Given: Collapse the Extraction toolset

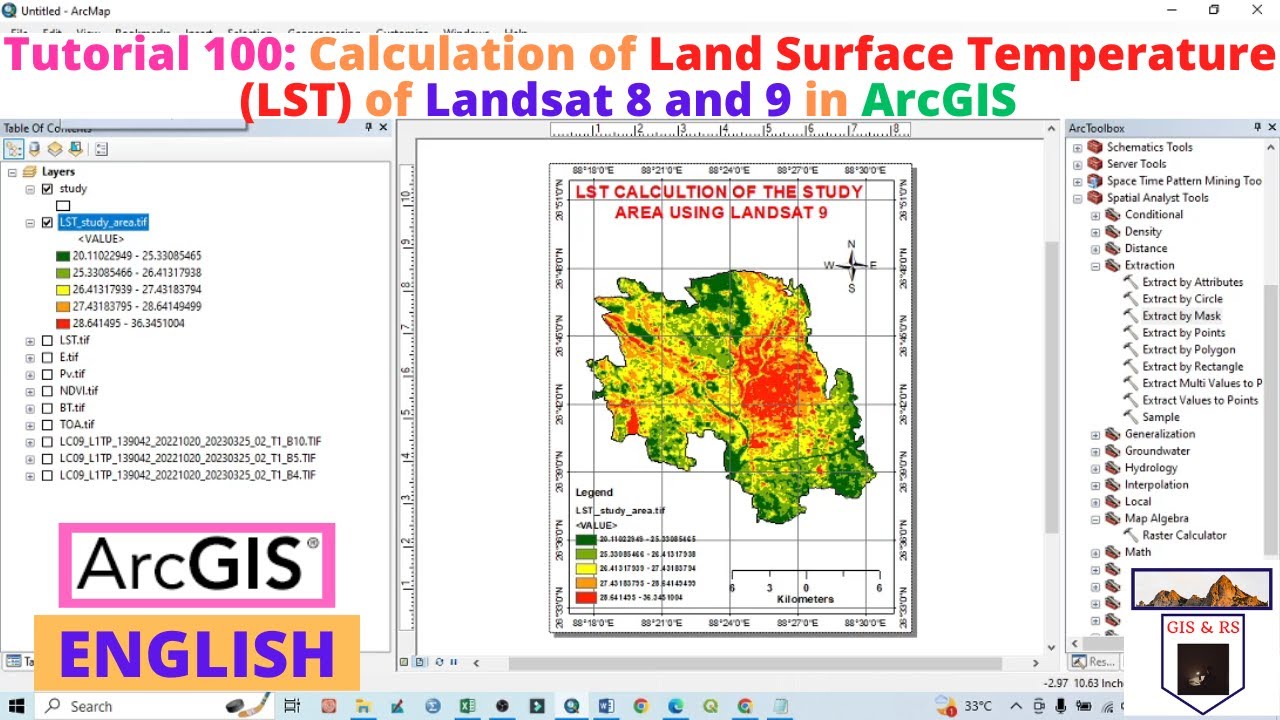Looking at the screenshot, I should coord(1095,266).
